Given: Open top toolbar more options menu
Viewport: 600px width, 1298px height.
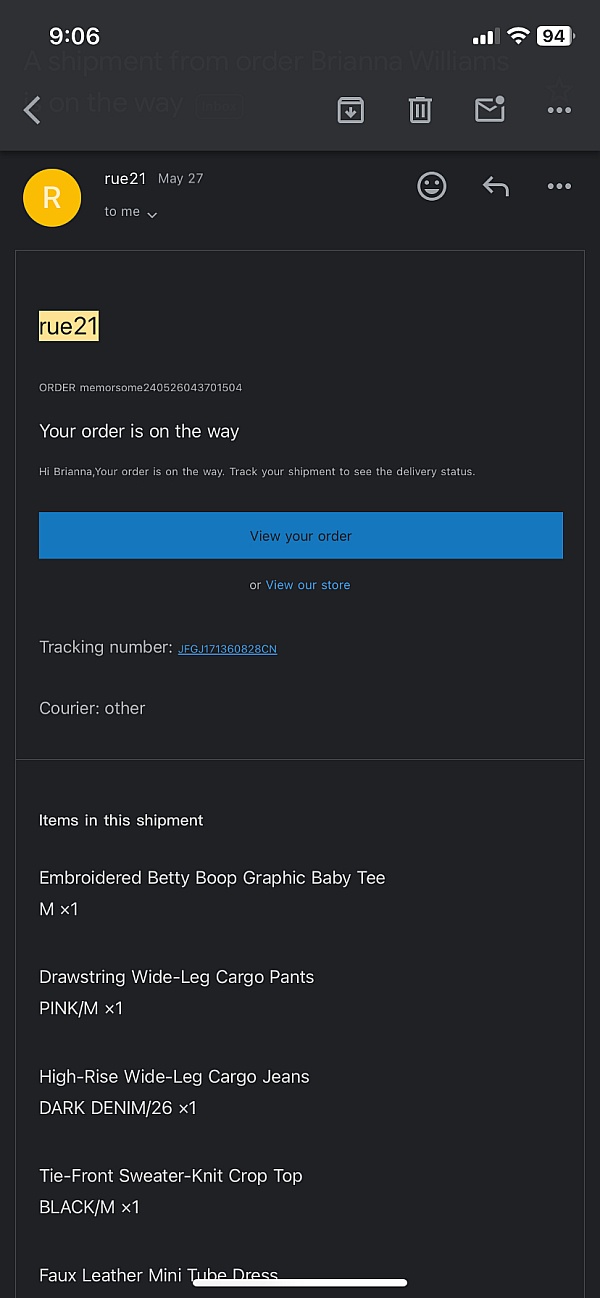Looking at the screenshot, I should 559,111.
